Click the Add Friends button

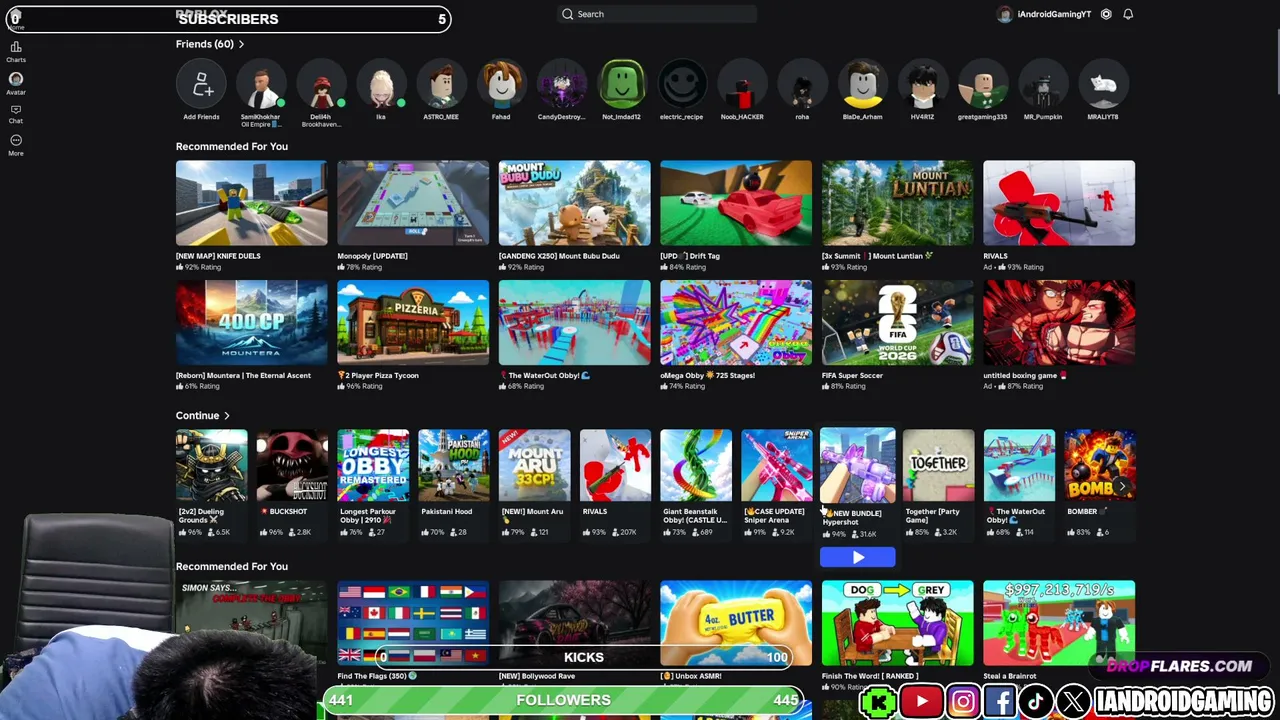click(201, 85)
